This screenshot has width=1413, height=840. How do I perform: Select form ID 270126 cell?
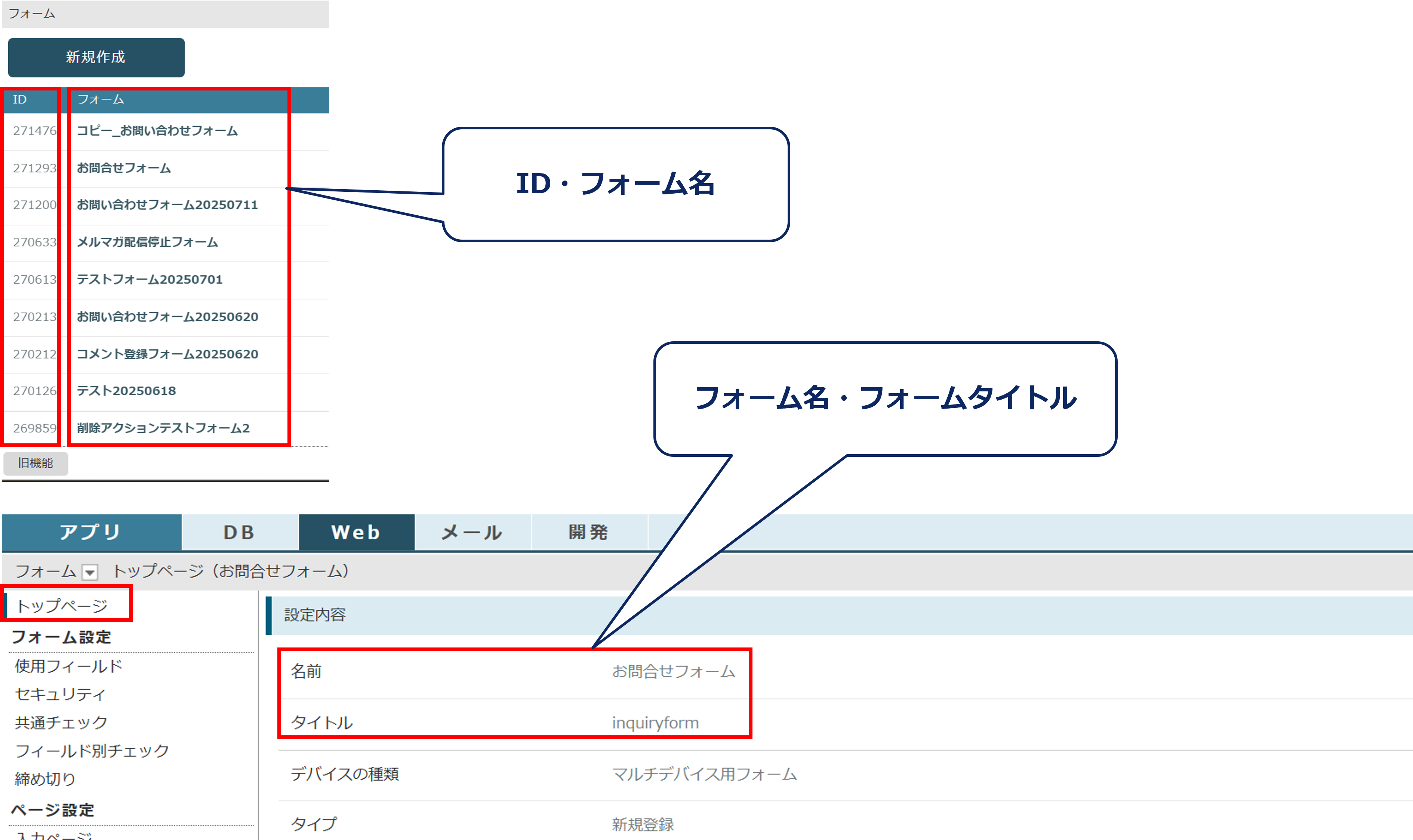pyautogui.click(x=34, y=391)
